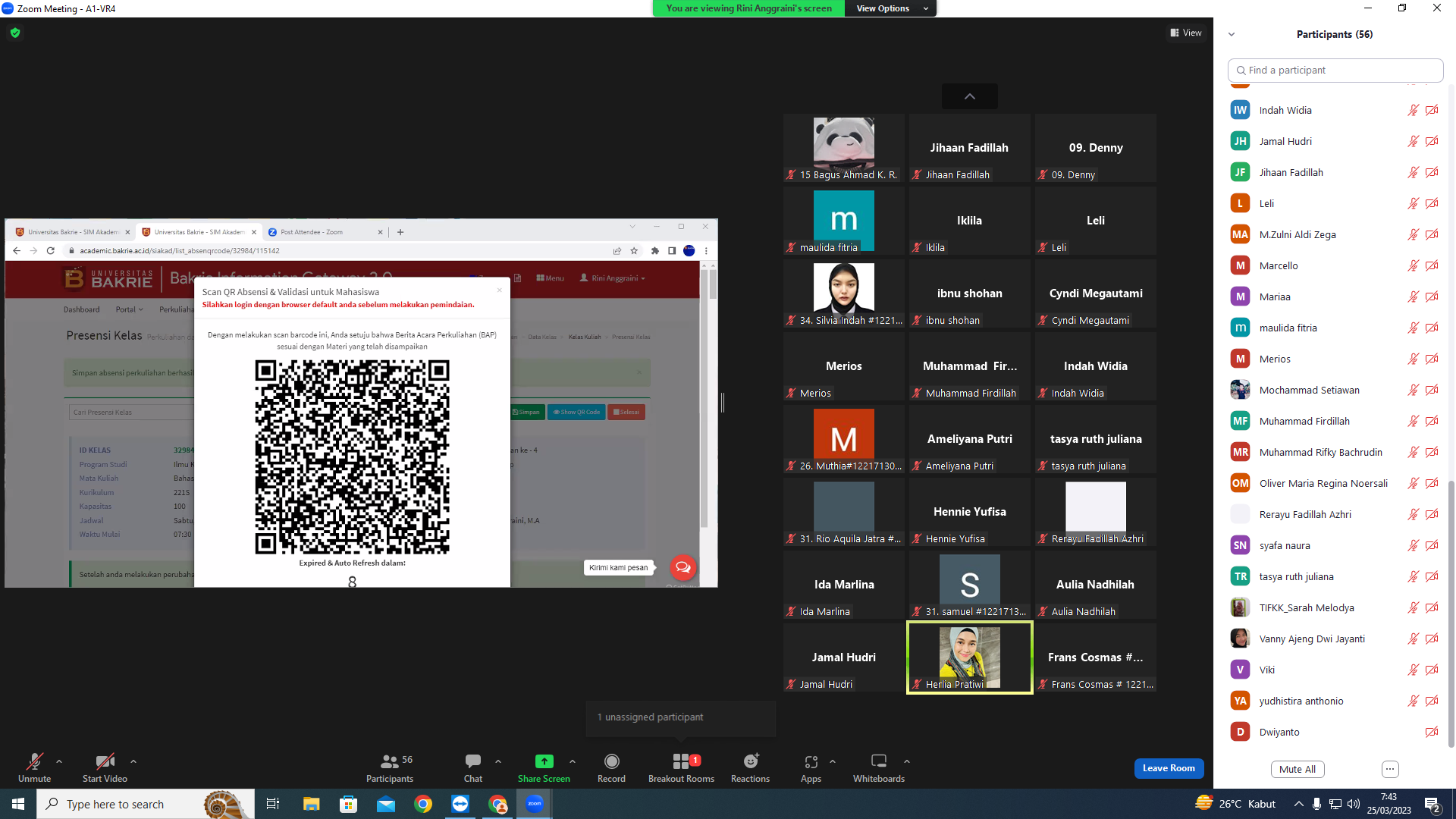Select Silvia Indah video thumbnail
Viewport: 1456px width, 819px height.
(x=844, y=293)
